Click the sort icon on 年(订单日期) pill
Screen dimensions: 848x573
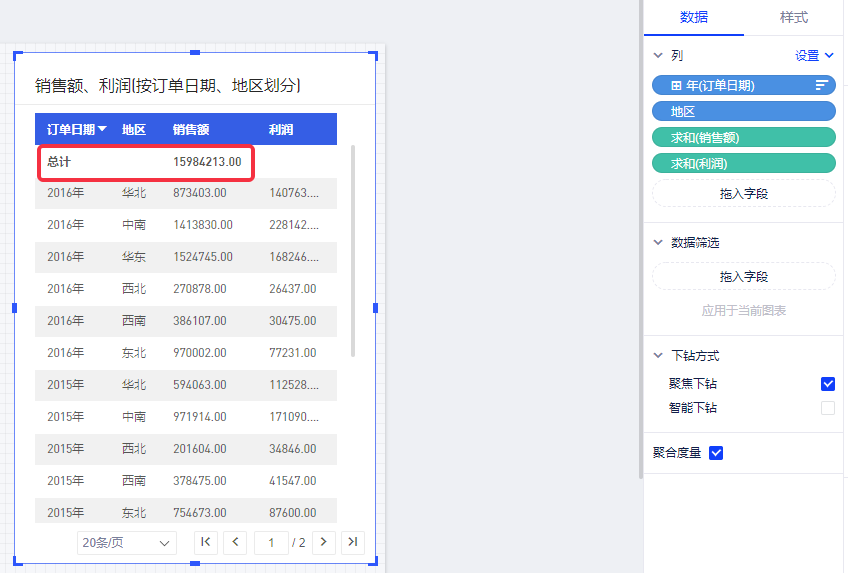pyautogui.click(x=822, y=86)
